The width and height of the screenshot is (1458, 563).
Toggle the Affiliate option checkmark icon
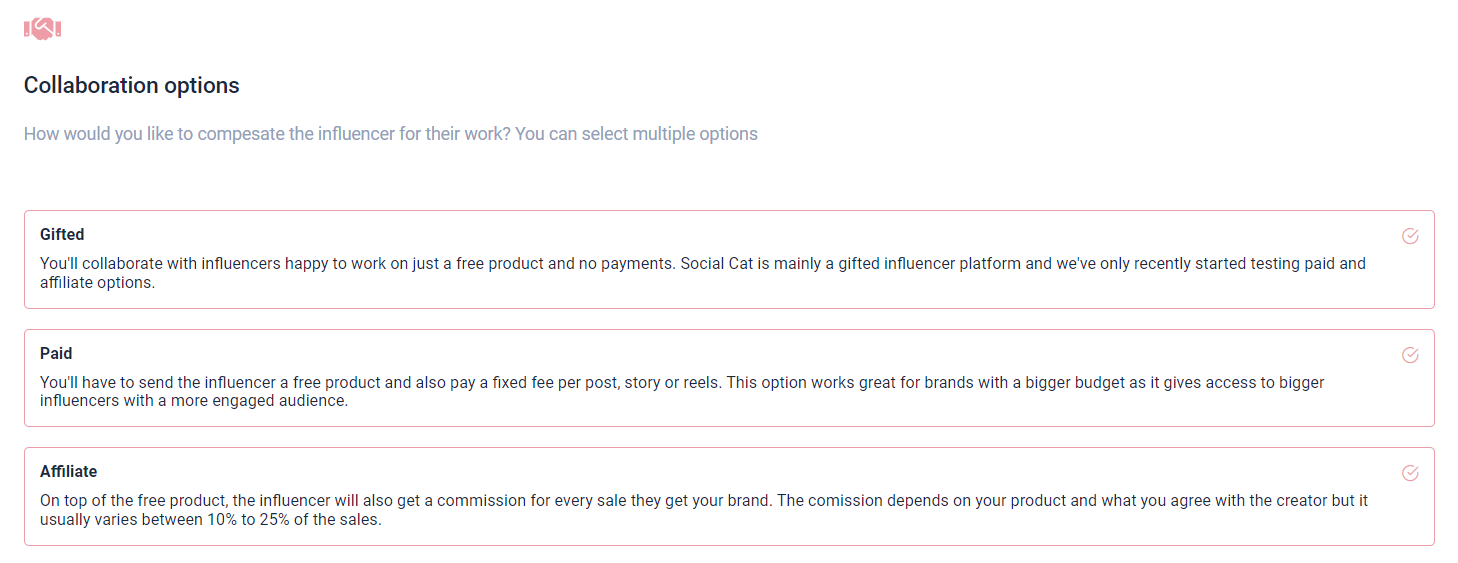(x=1410, y=473)
